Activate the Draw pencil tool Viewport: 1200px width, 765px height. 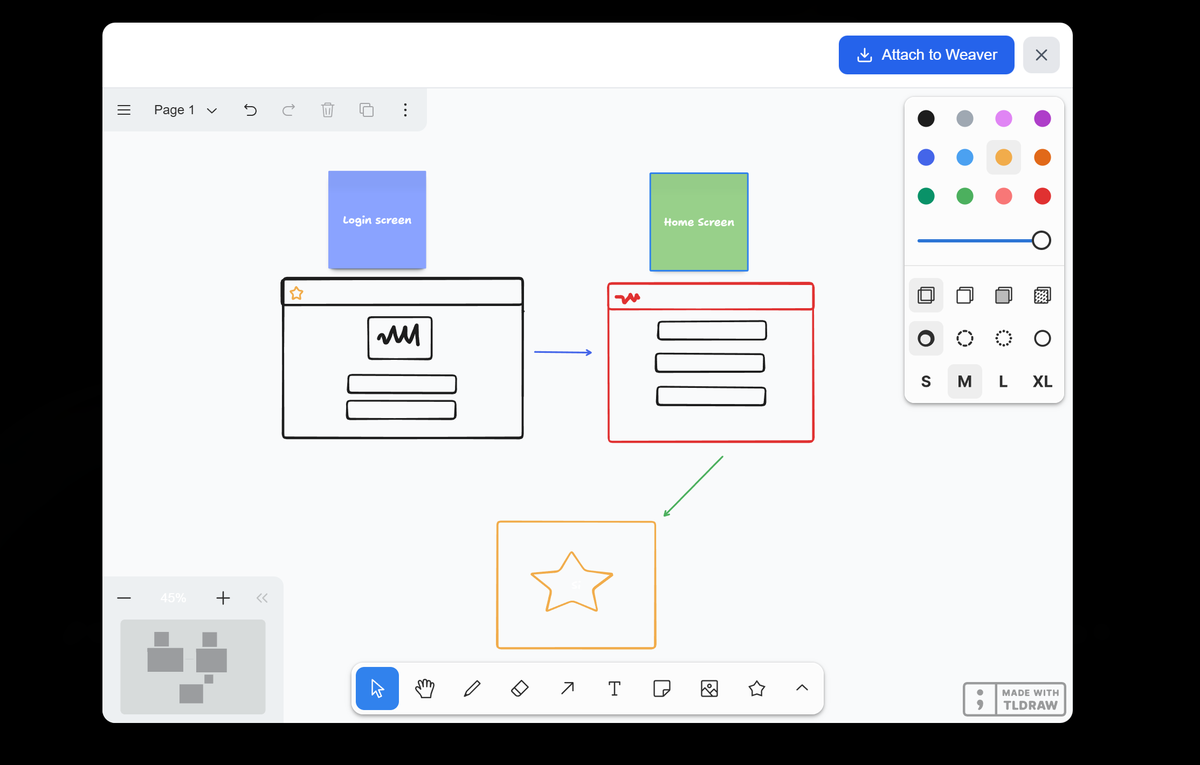472,688
